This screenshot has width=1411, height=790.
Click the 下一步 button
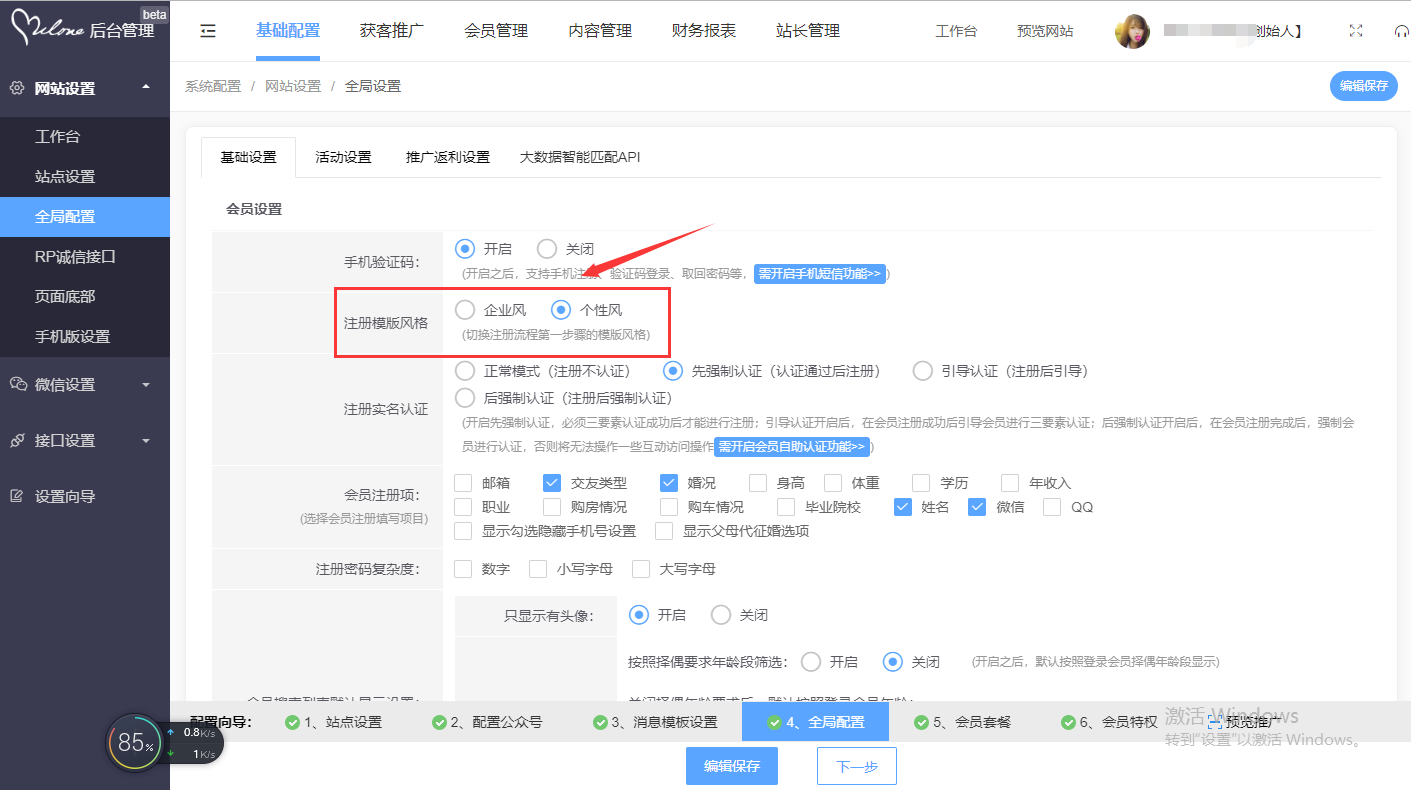pos(856,766)
